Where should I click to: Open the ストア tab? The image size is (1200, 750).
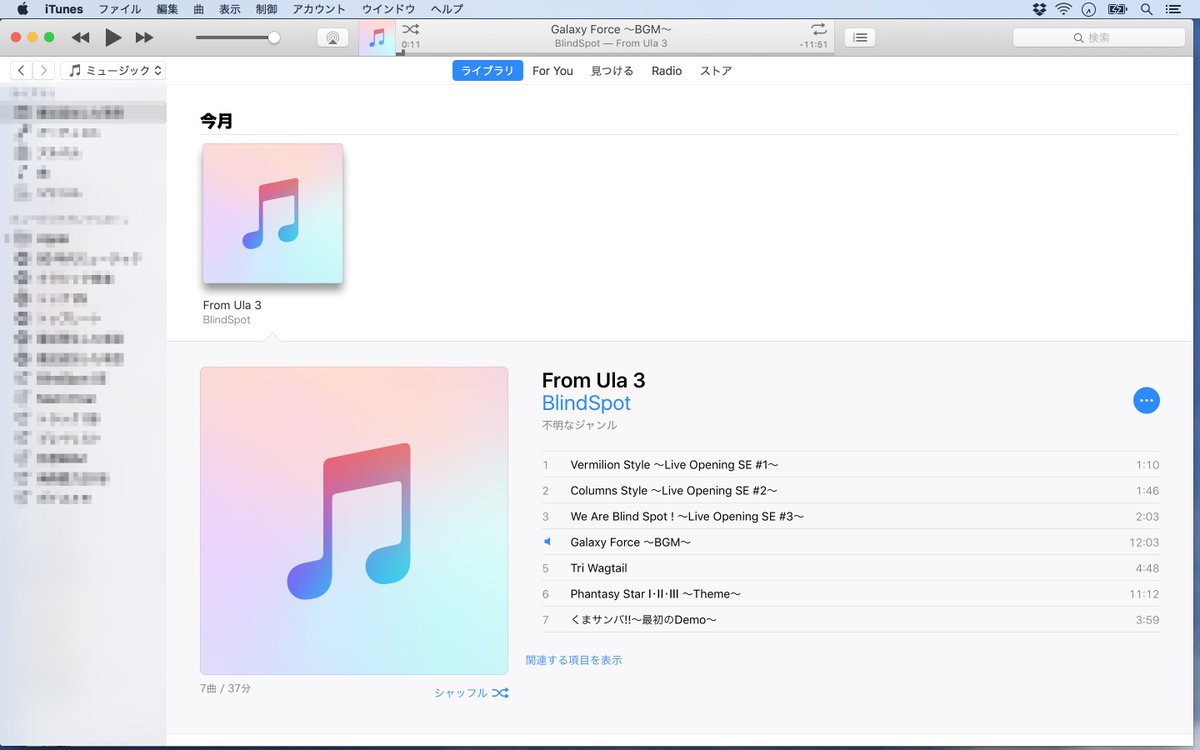pos(716,71)
